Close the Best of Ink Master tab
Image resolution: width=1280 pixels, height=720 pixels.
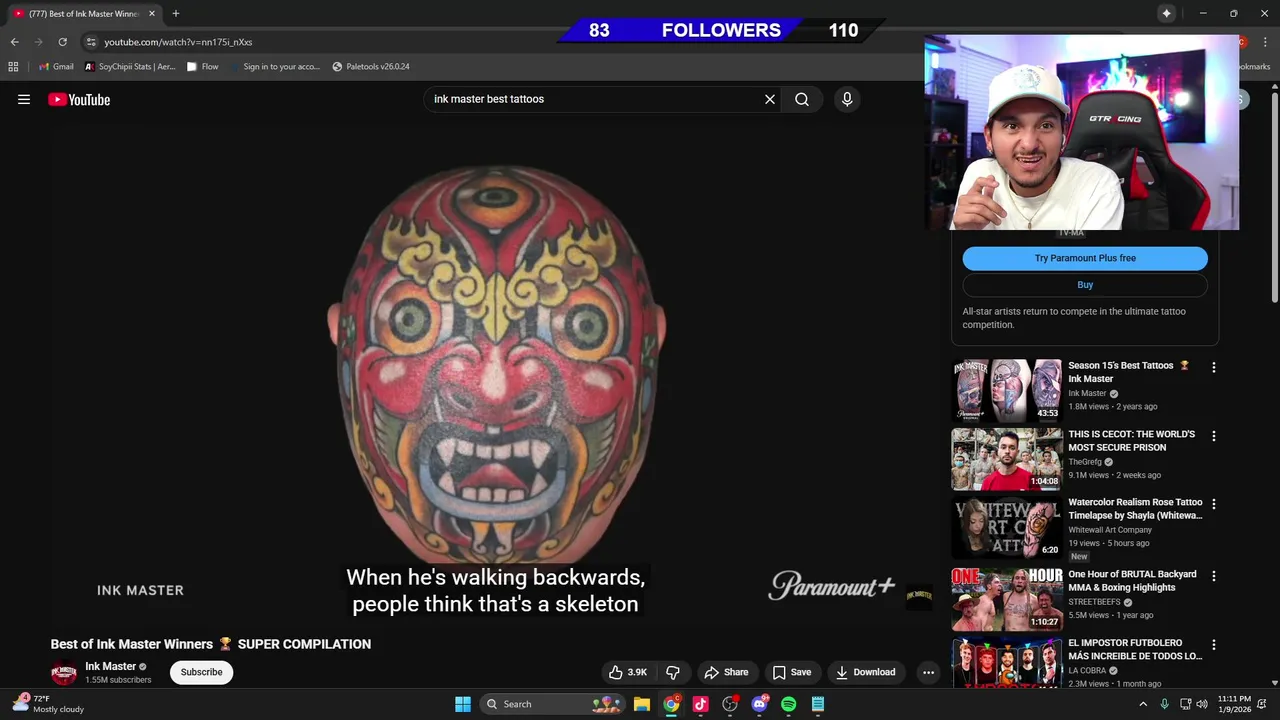[x=152, y=14]
